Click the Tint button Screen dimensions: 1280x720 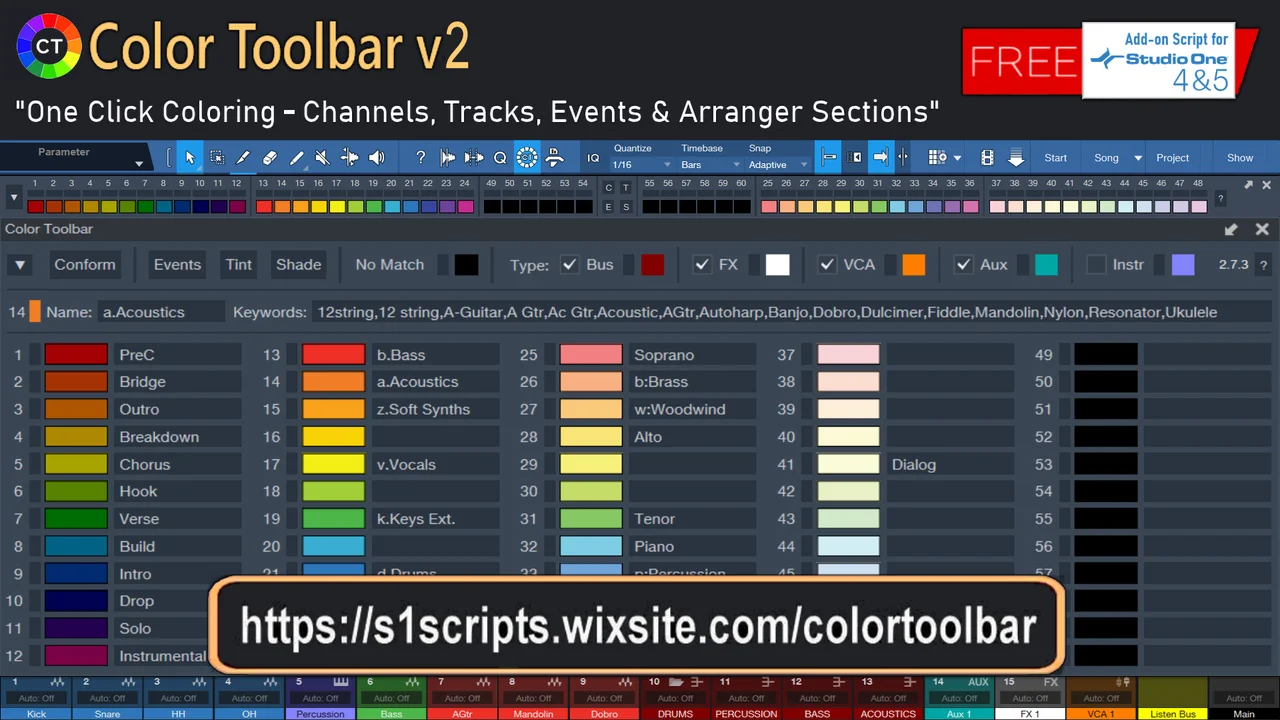(239, 265)
